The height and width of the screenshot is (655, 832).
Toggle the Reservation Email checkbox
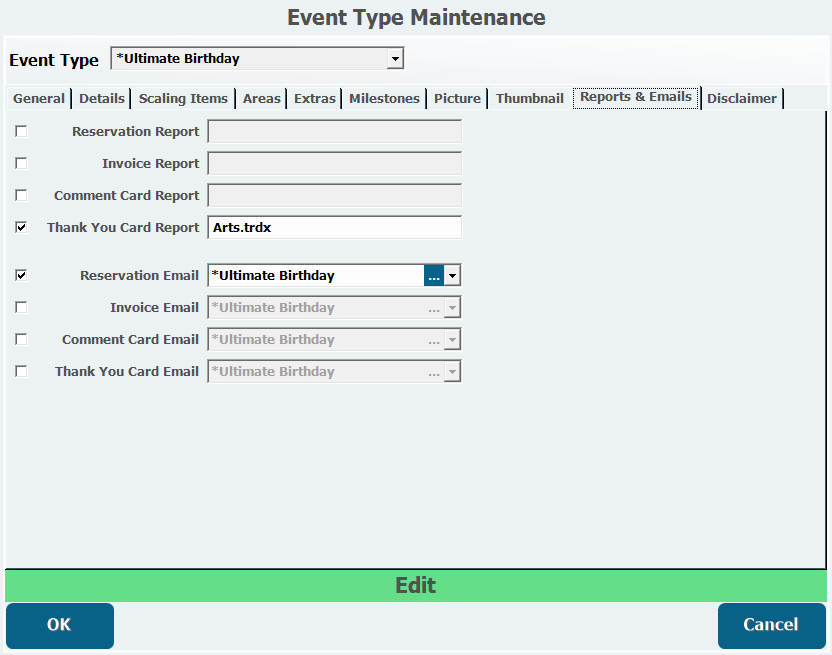[21, 275]
